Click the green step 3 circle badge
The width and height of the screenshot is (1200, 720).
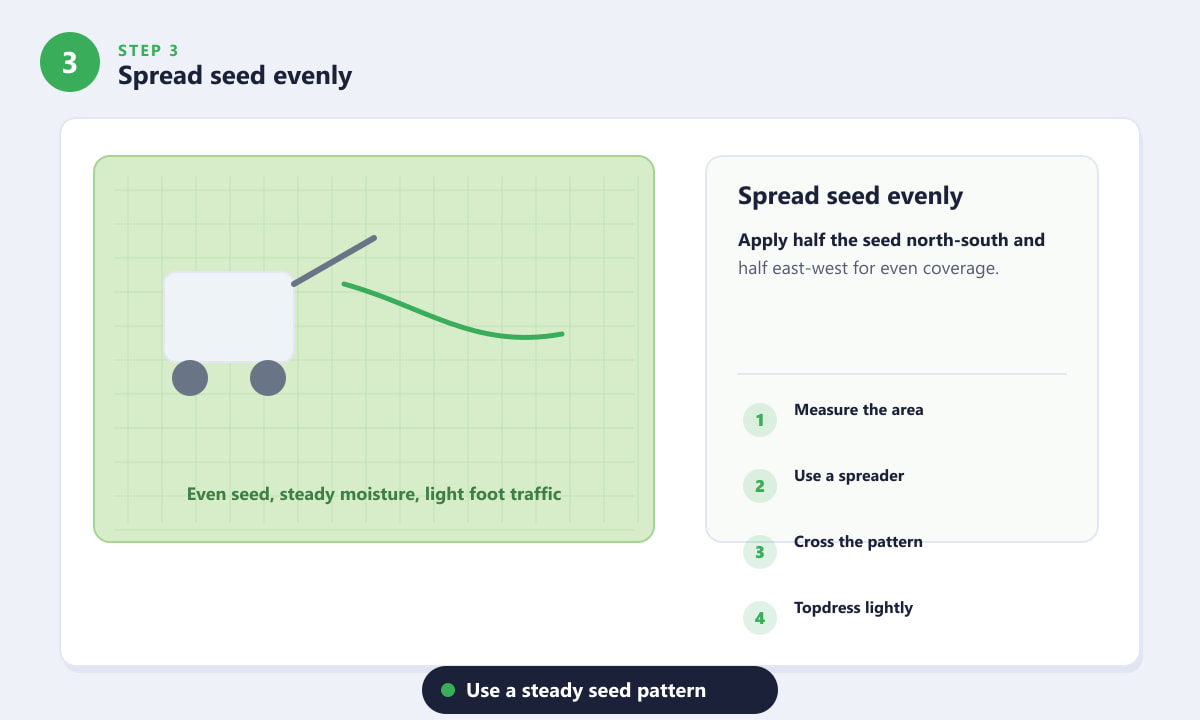[x=70, y=62]
